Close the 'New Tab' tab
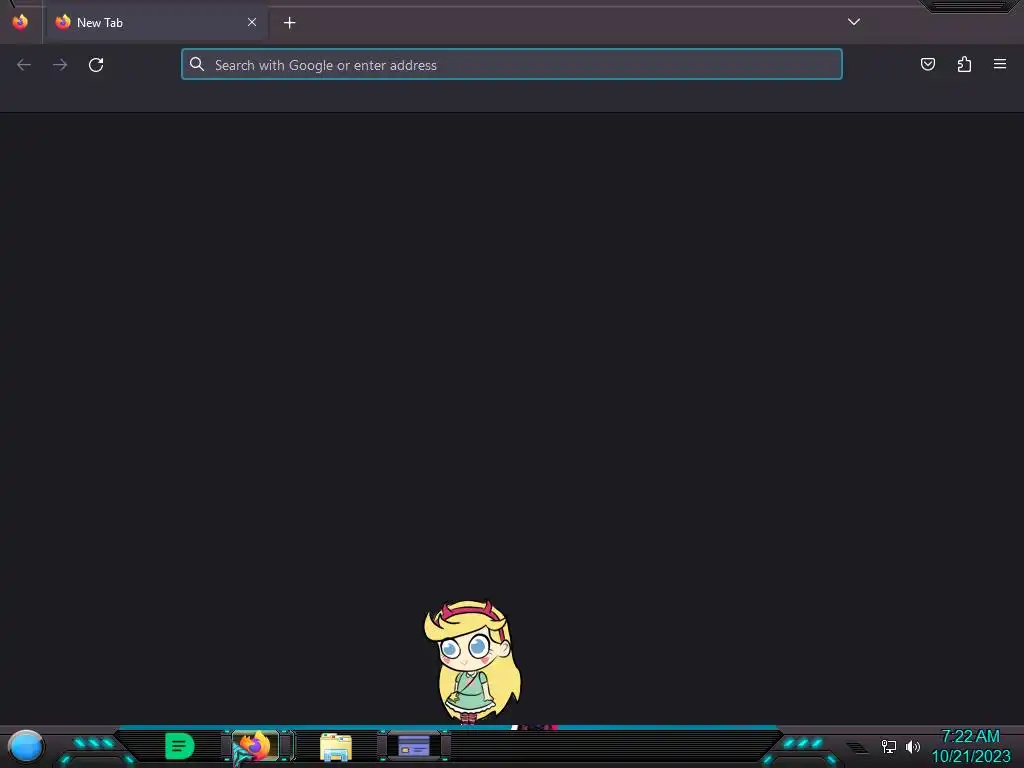This screenshot has width=1024, height=768. [x=252, y=22]
